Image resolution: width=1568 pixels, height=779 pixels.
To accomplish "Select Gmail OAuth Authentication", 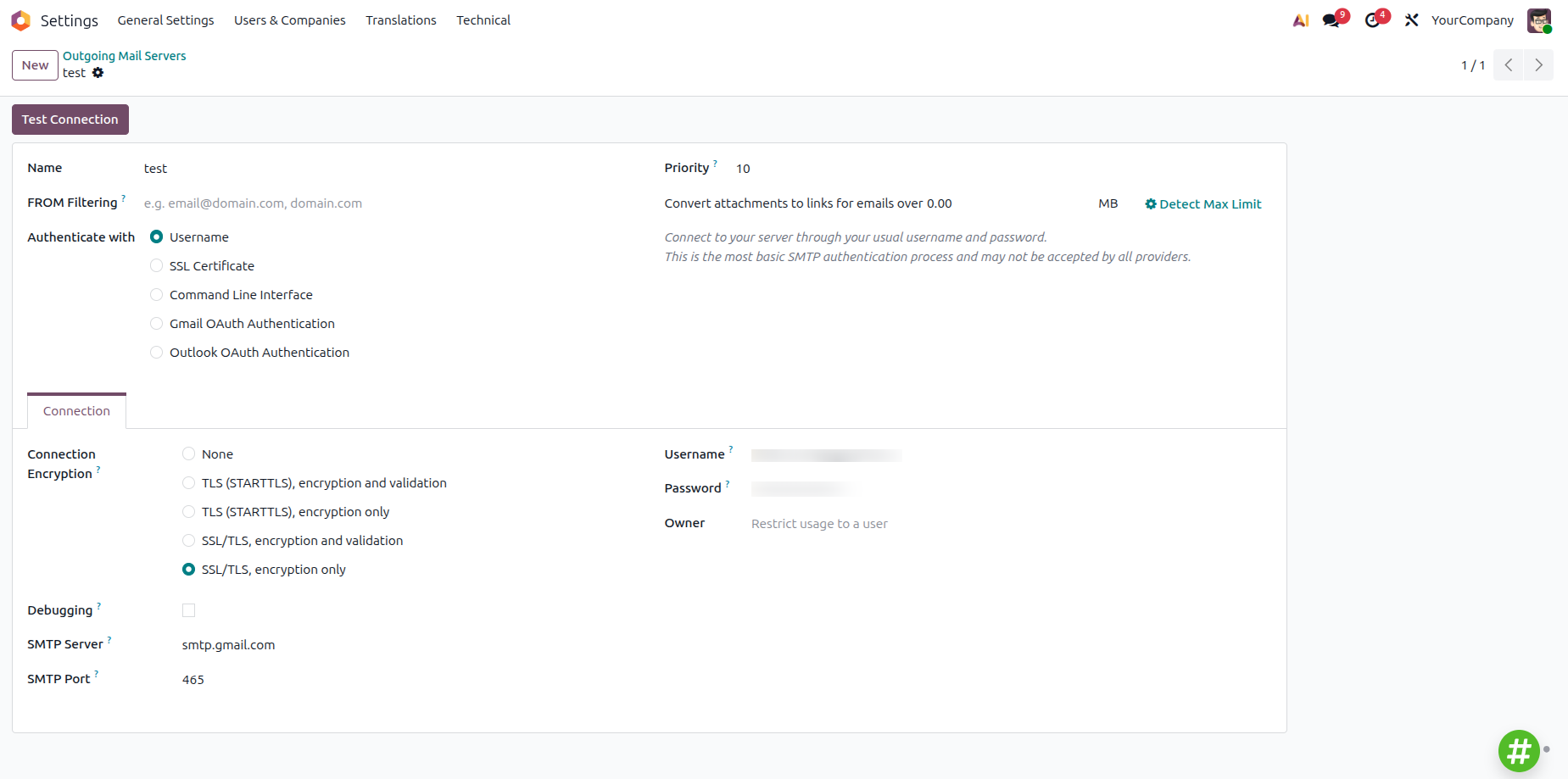I will click(156, 324).
